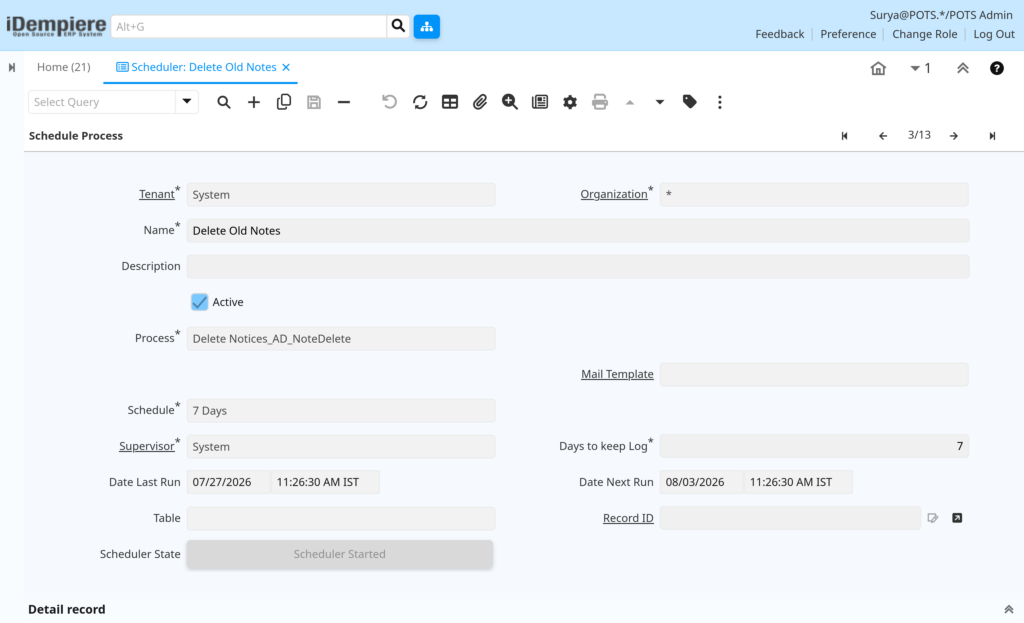Collapse header with double chevron icon
This screenshot has height=623, width=1024.
[x=963, y=68]
